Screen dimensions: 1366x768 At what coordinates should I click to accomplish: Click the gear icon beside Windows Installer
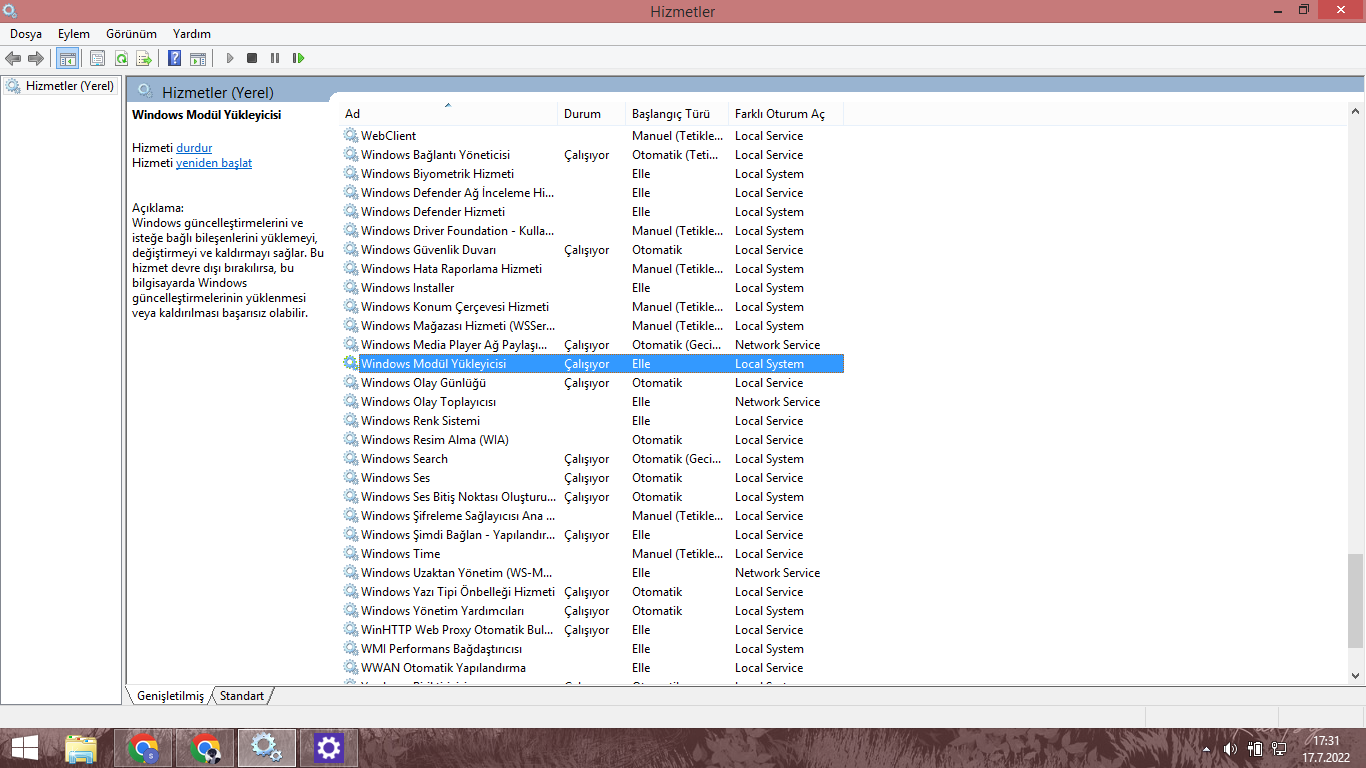tap(351, 287)
